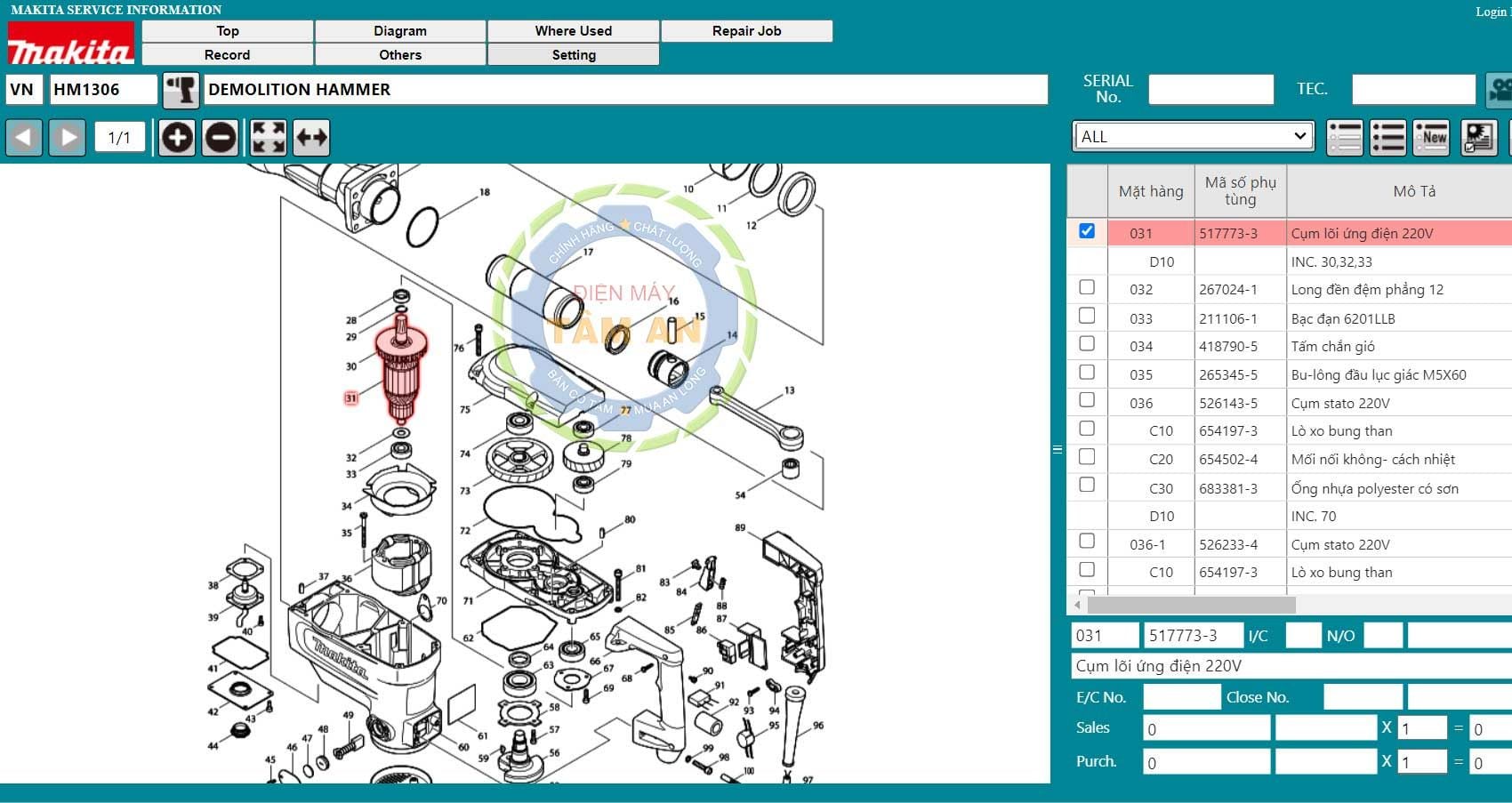Fit the diagram to the full view

pyautogui.click(x=269, y=138)
